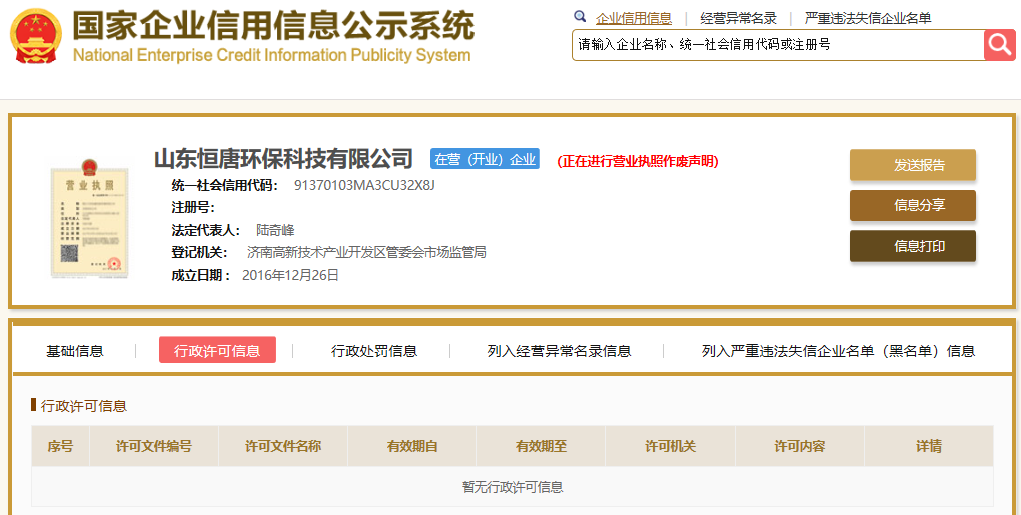Click the 有效期自 column header
Viewport: 1021px width, 515px height.
pyautogui.click(x=412, y=446)
